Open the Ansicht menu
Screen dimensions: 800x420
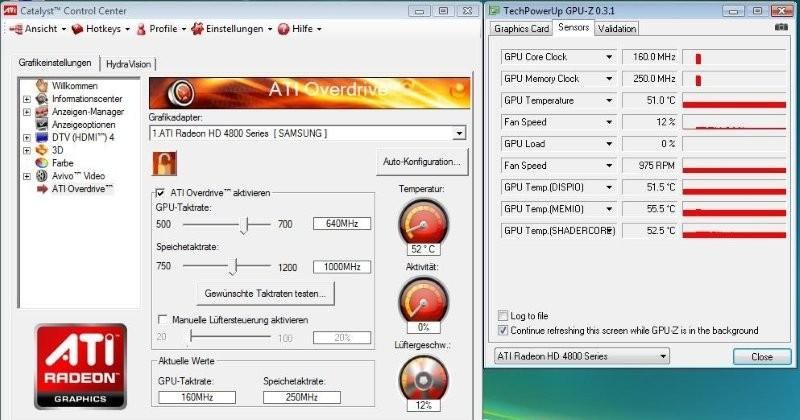click(x=38, y=29)
